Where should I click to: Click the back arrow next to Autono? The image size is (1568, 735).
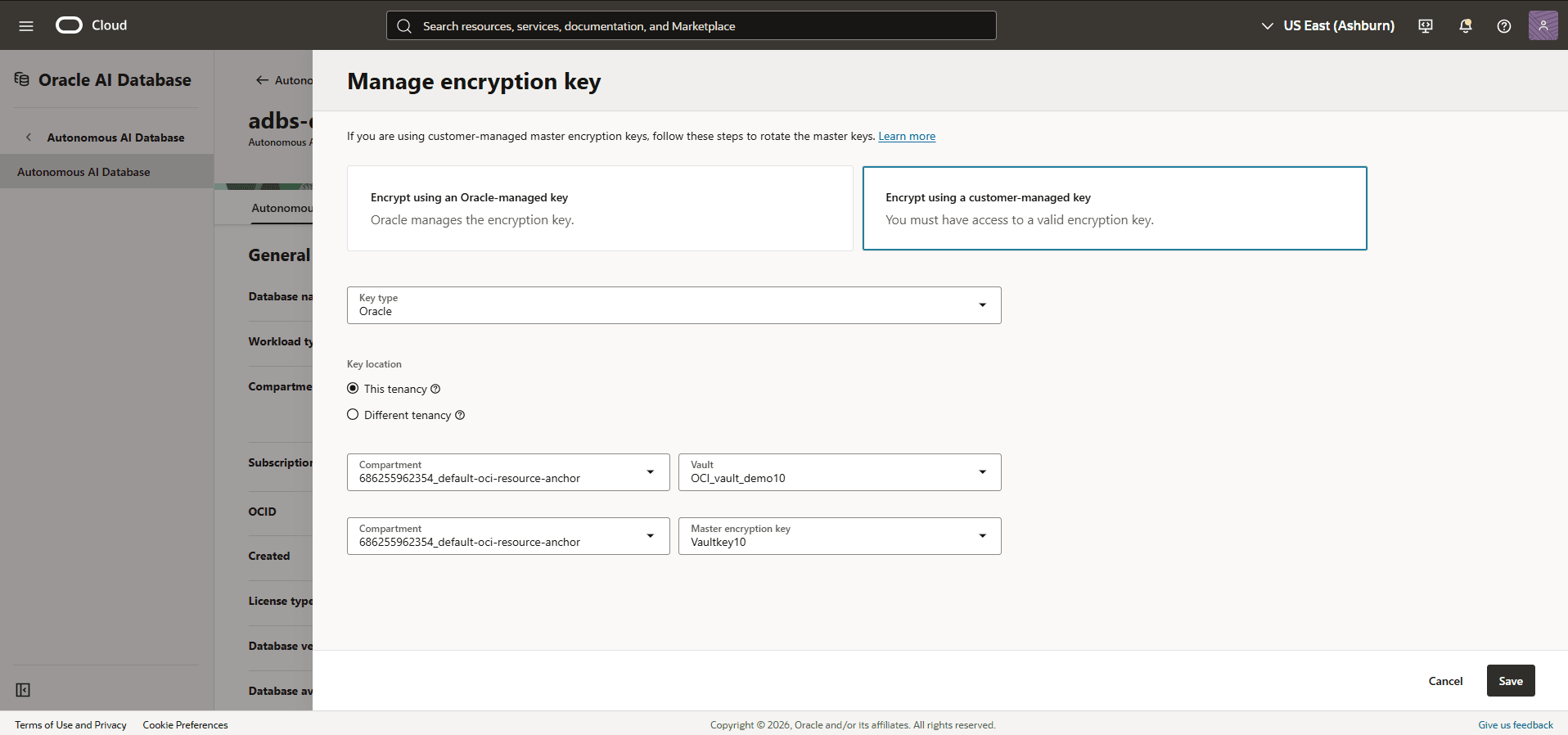coord(262,80)
